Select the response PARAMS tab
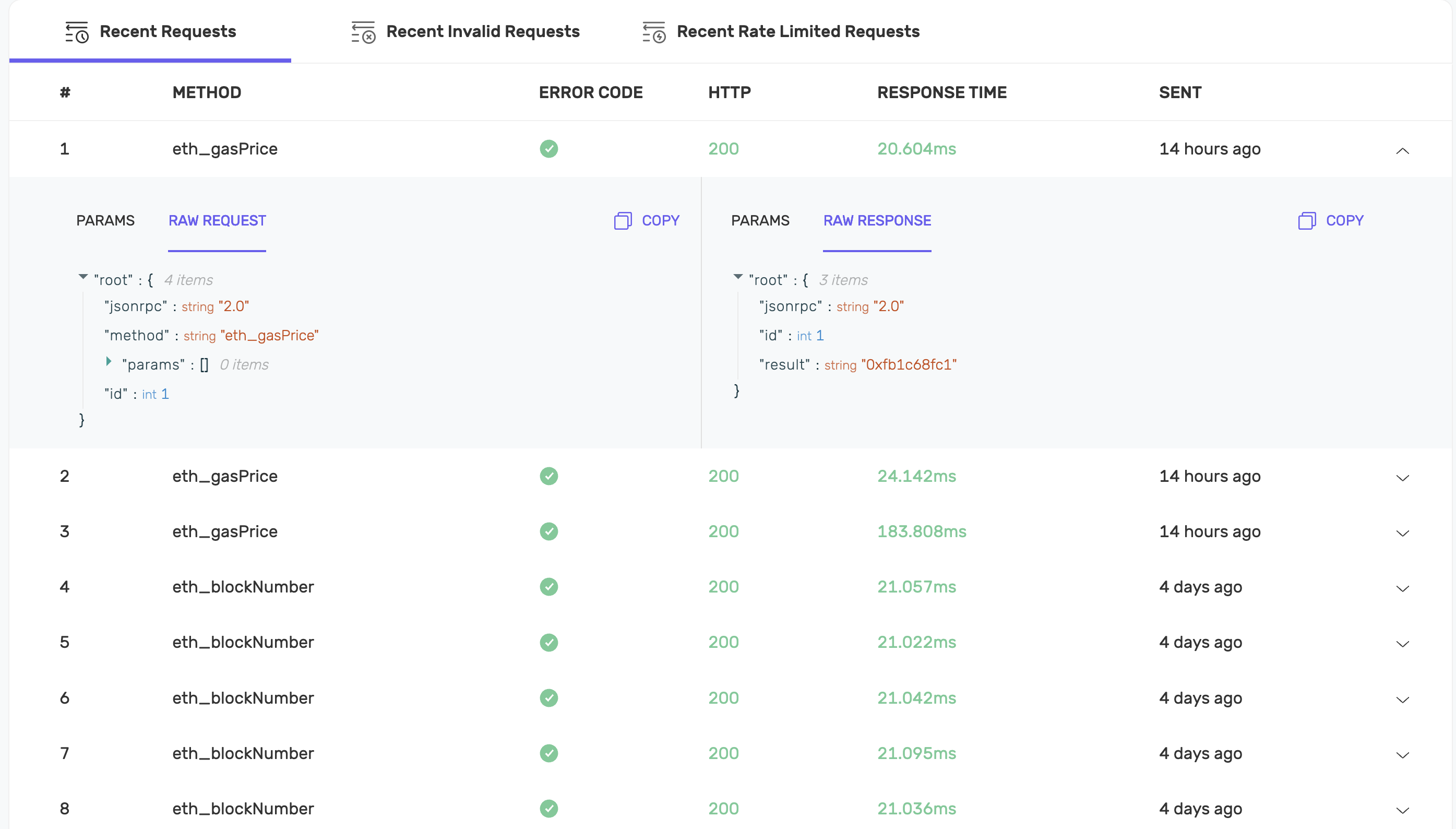1456x829 pixels. tap(760, 220)
